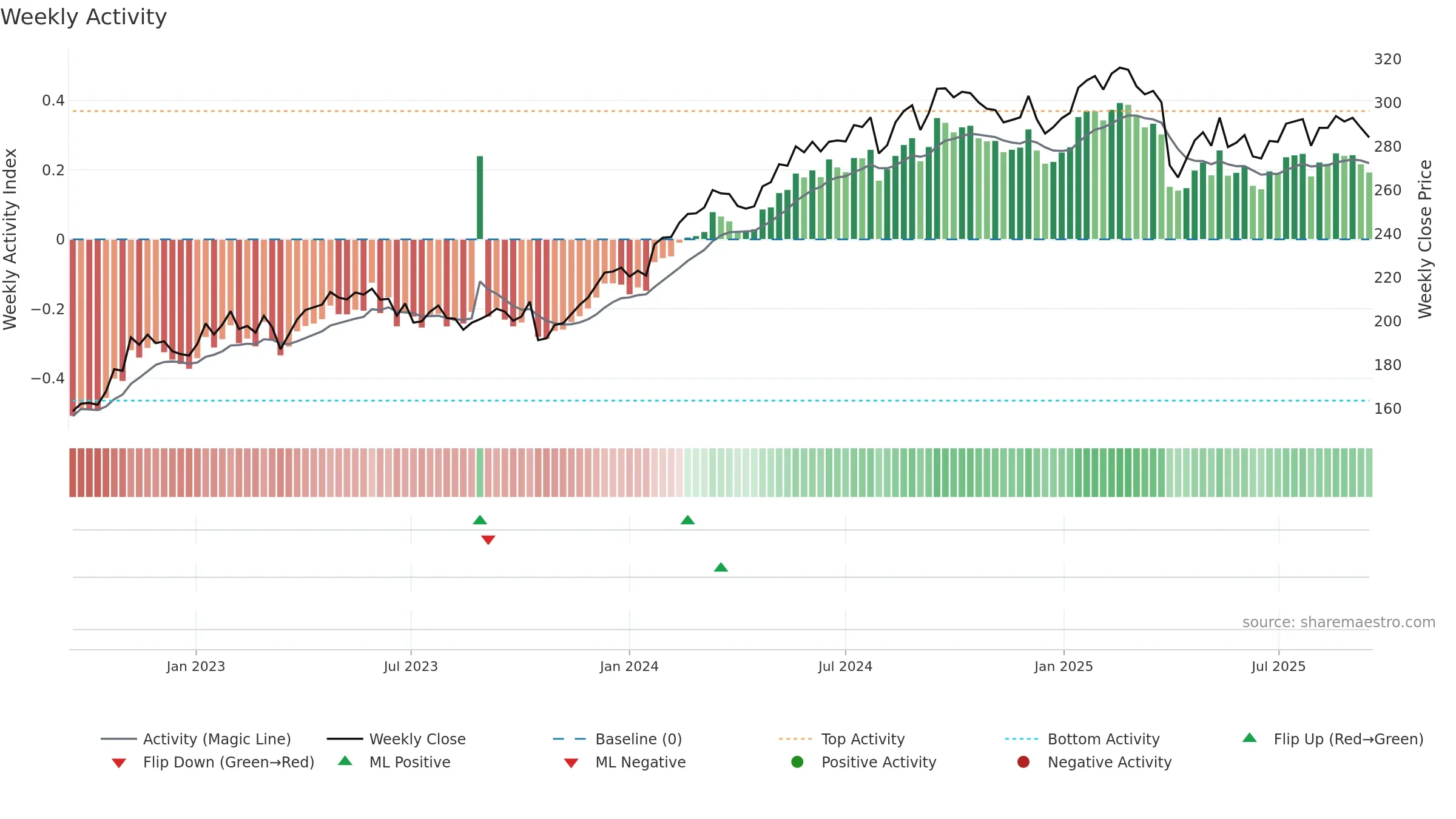
Task: Click the Jul 2024 x-axis label
Action: click(845, 666)
